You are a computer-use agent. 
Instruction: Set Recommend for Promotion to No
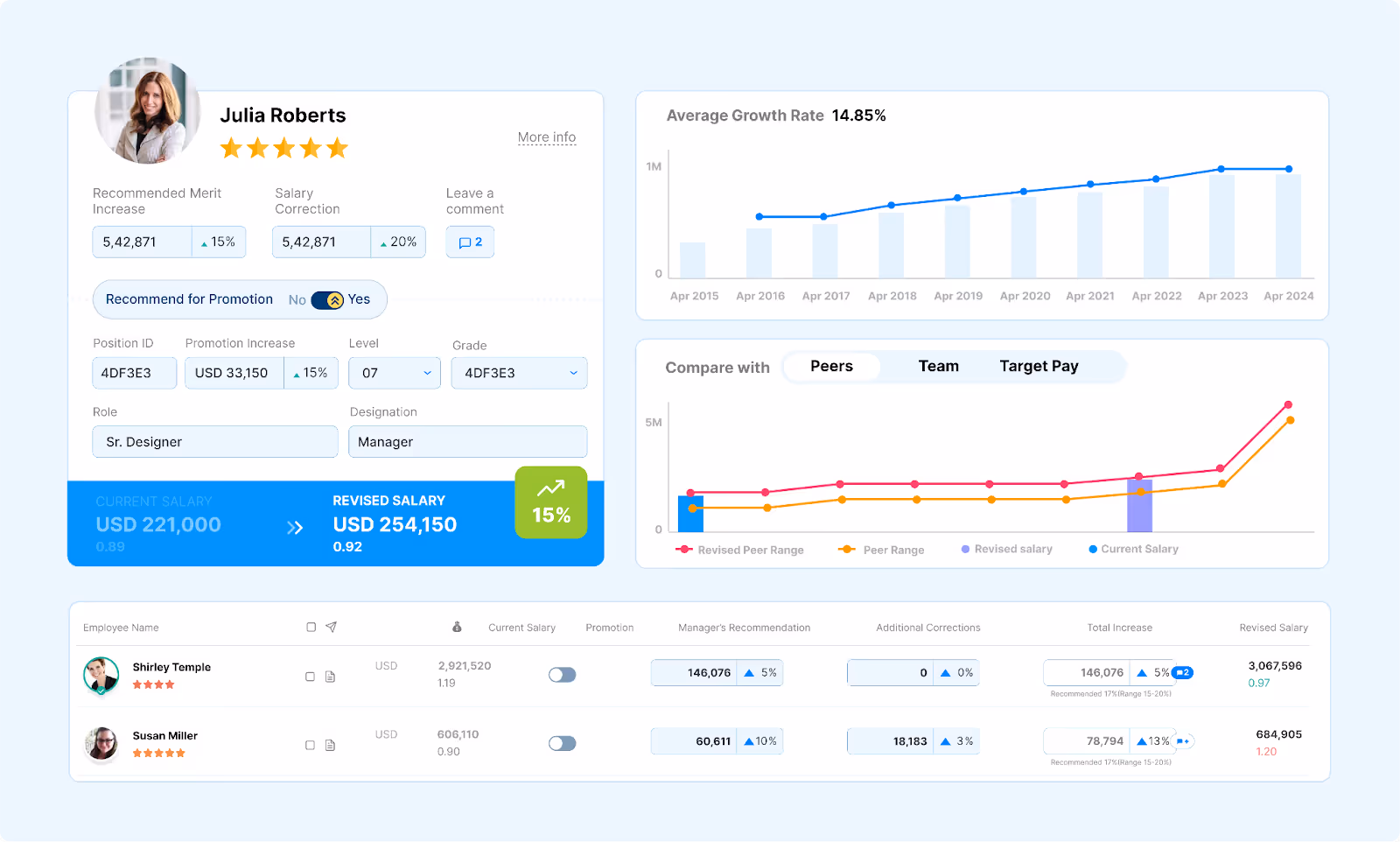[x=297, y=299]
